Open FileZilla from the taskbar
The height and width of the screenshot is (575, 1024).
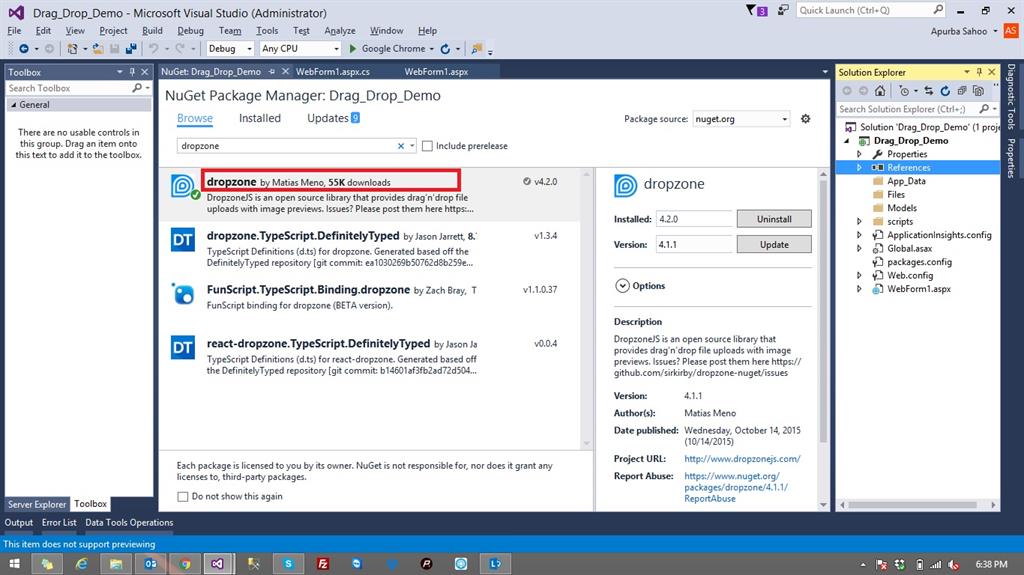pyautogui.click(x=323, y=564)
